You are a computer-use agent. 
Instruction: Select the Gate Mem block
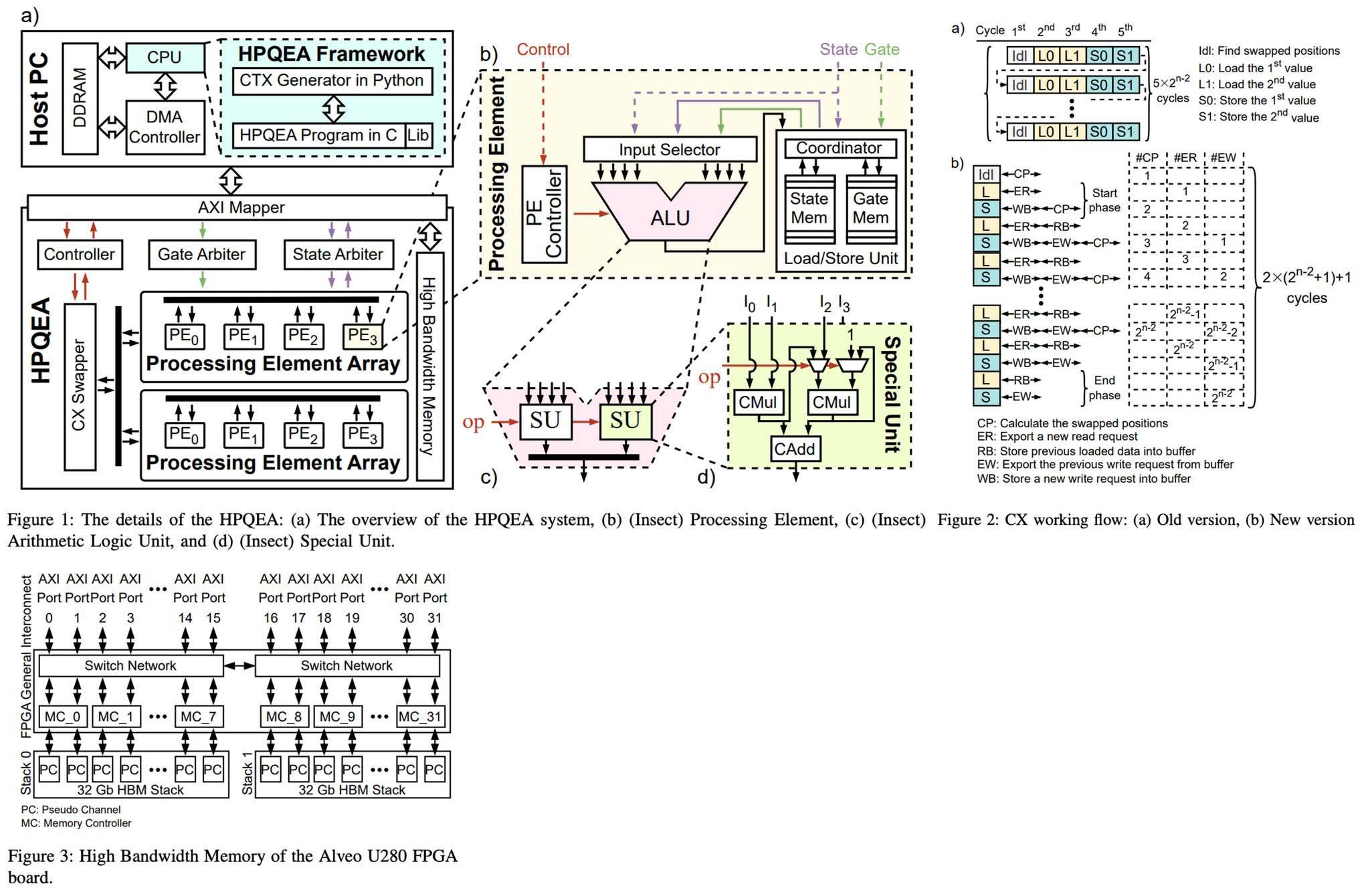click(871, 209)
